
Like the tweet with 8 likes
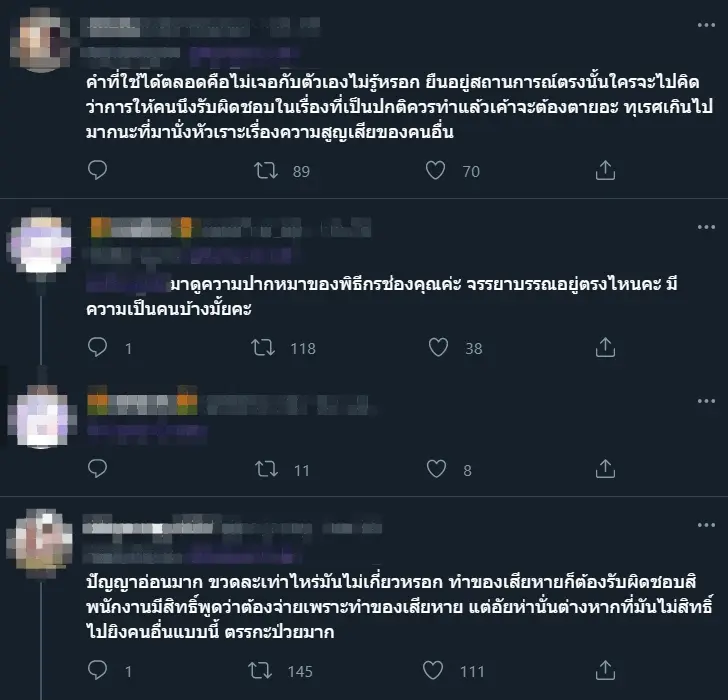pyautogui.click(x=436, y=469)
